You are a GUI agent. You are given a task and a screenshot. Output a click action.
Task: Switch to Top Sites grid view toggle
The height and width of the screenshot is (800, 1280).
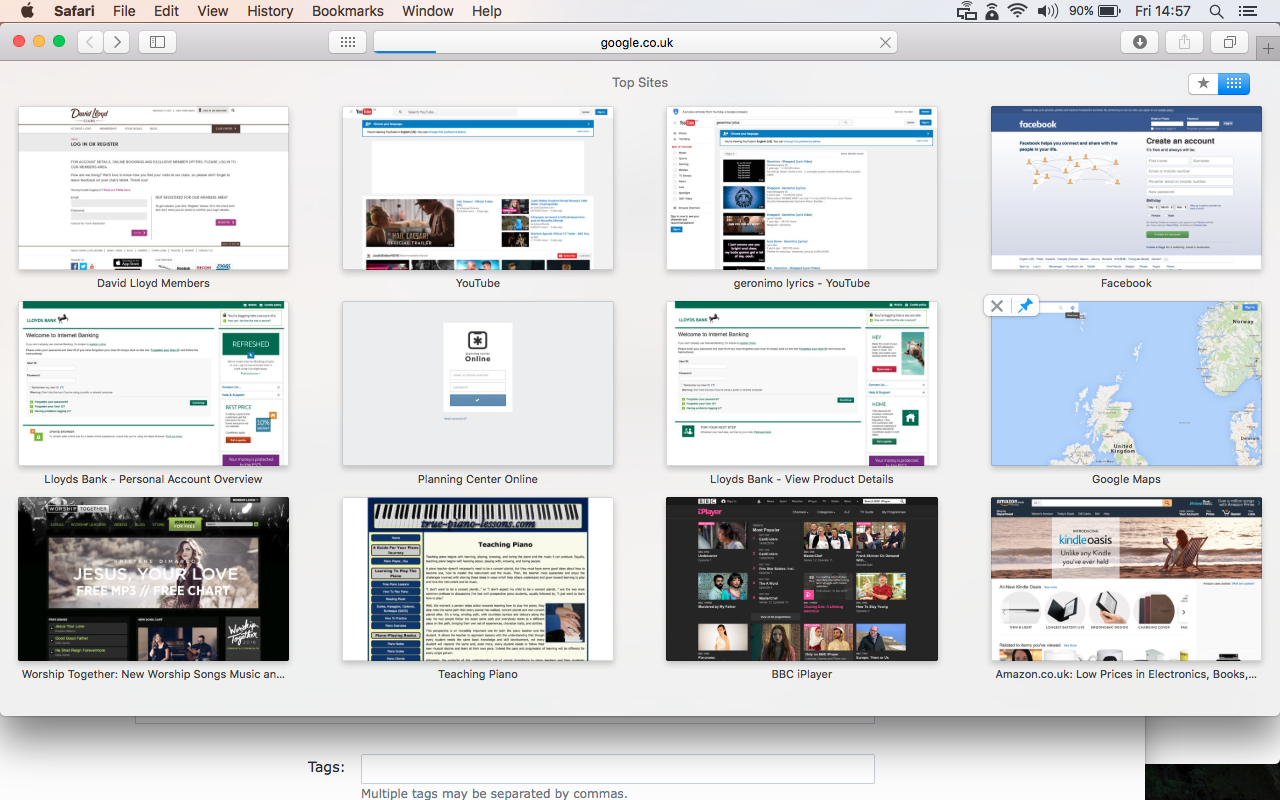click(x=1234, y=83)
